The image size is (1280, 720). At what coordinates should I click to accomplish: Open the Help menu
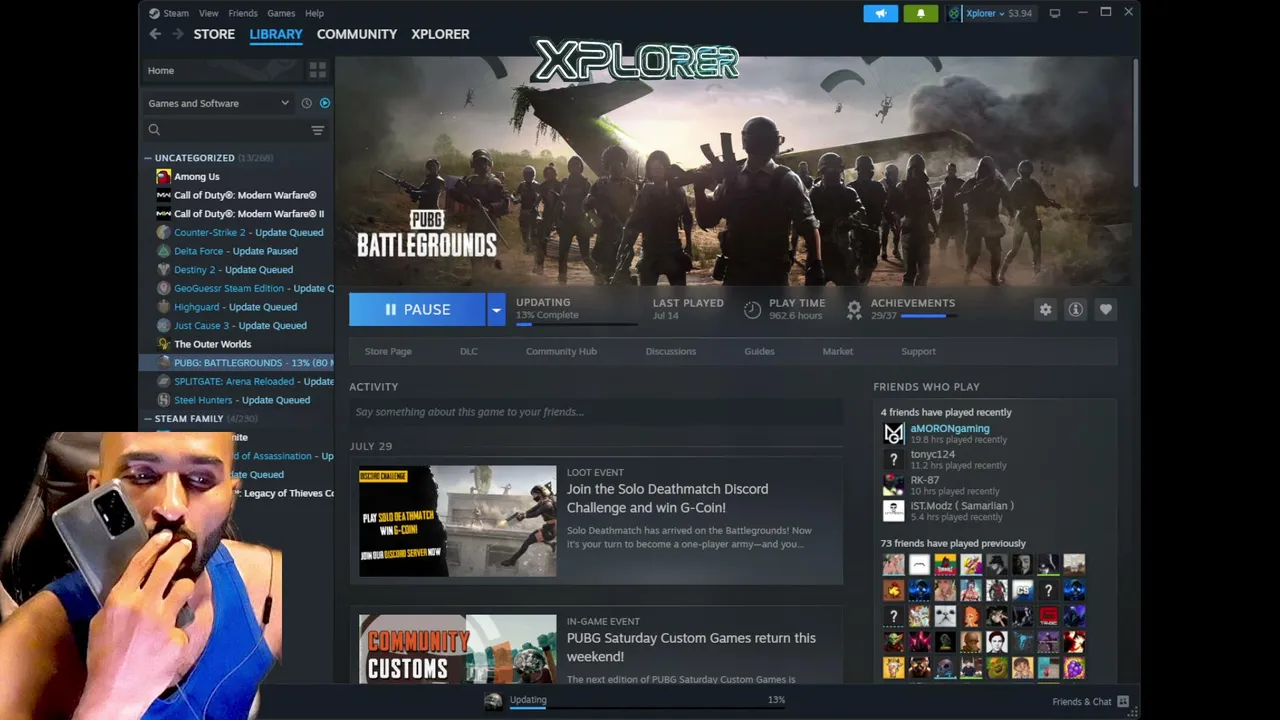314,13
